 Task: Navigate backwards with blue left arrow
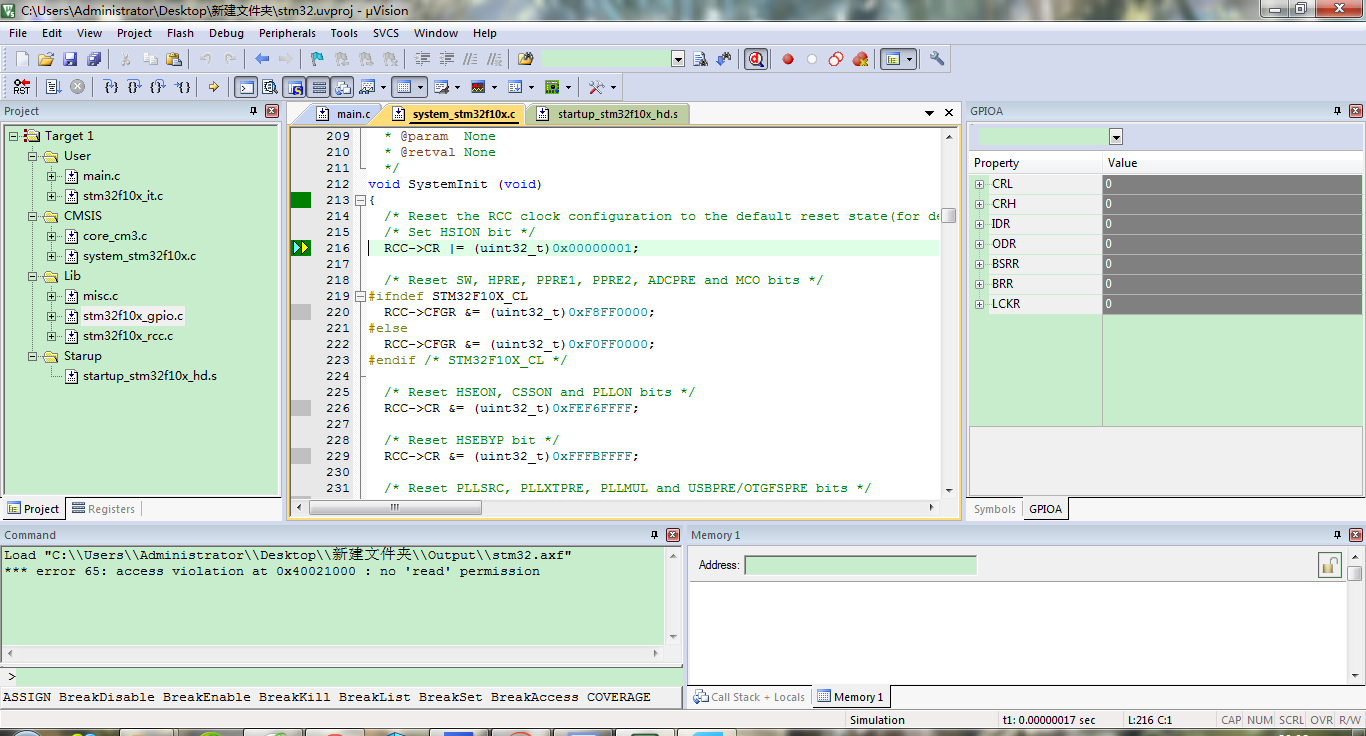[x=262, y=59]
